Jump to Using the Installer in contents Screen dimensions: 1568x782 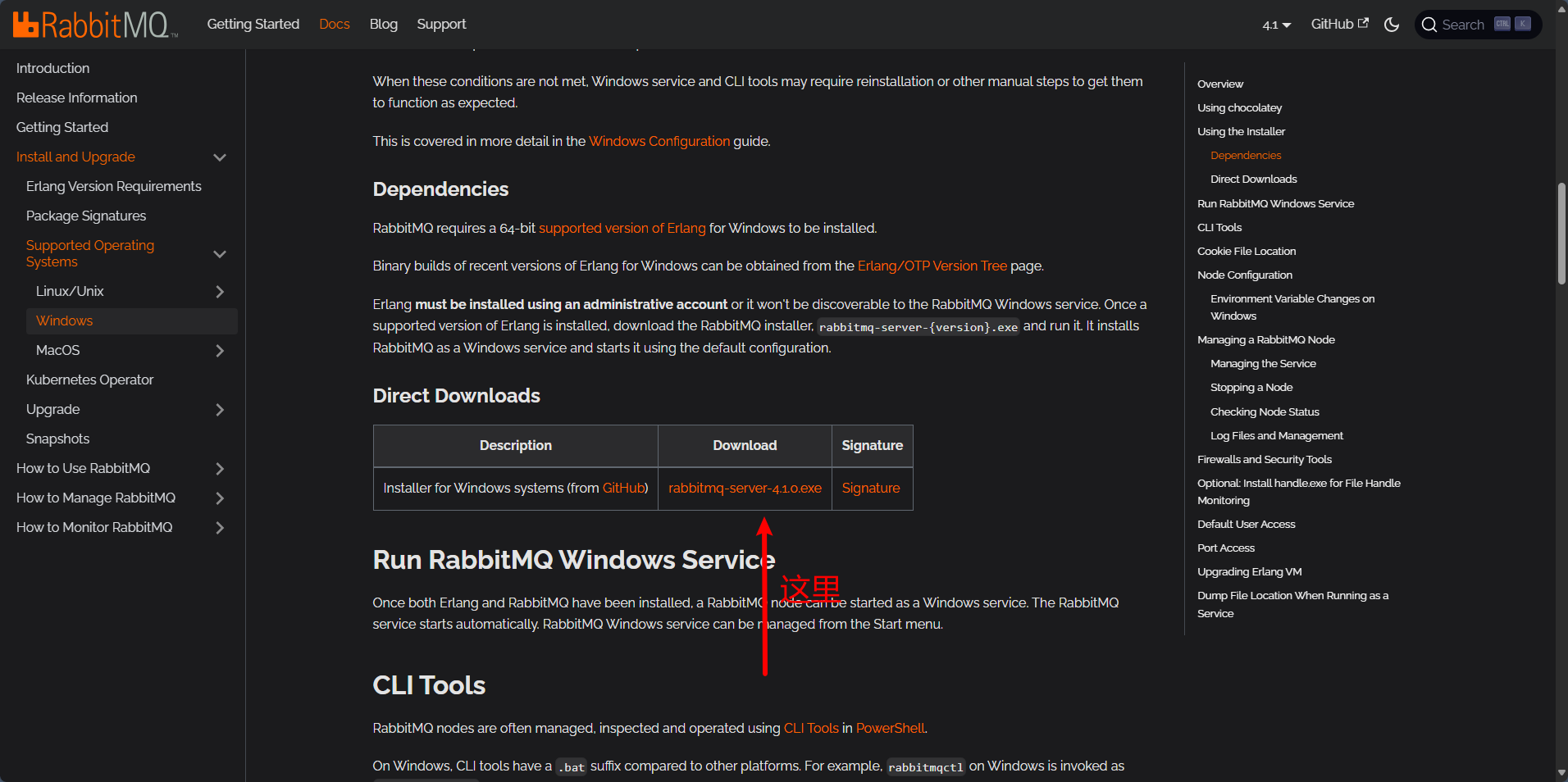(x=1241, y=131)
